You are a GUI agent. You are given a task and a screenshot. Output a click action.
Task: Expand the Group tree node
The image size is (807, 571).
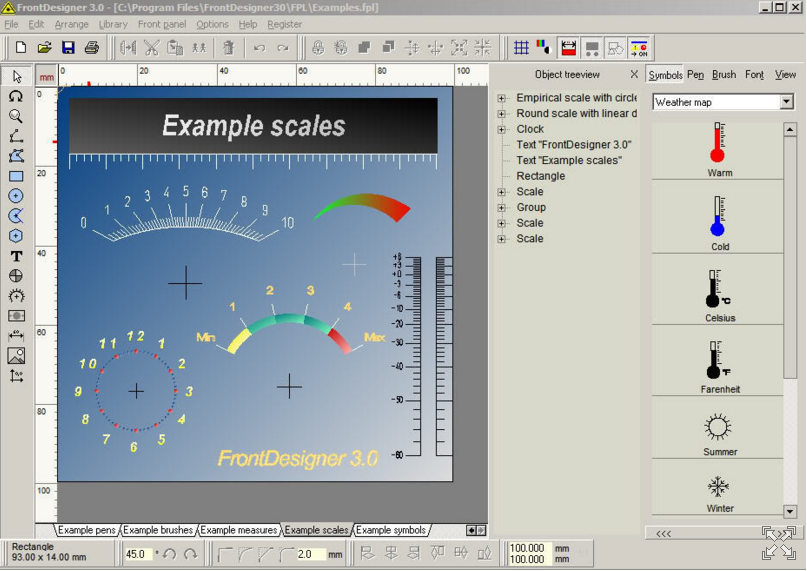pyautogui.click(x=502, y=207)
